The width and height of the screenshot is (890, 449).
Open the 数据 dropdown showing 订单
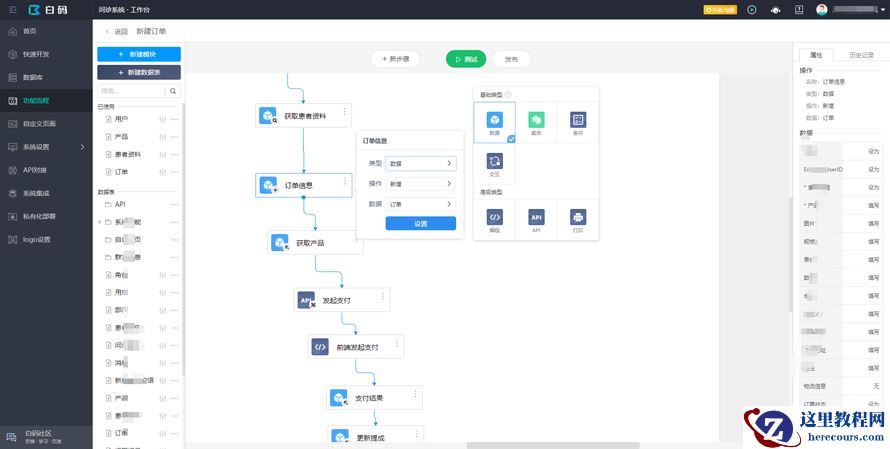[x=421, y=204]
